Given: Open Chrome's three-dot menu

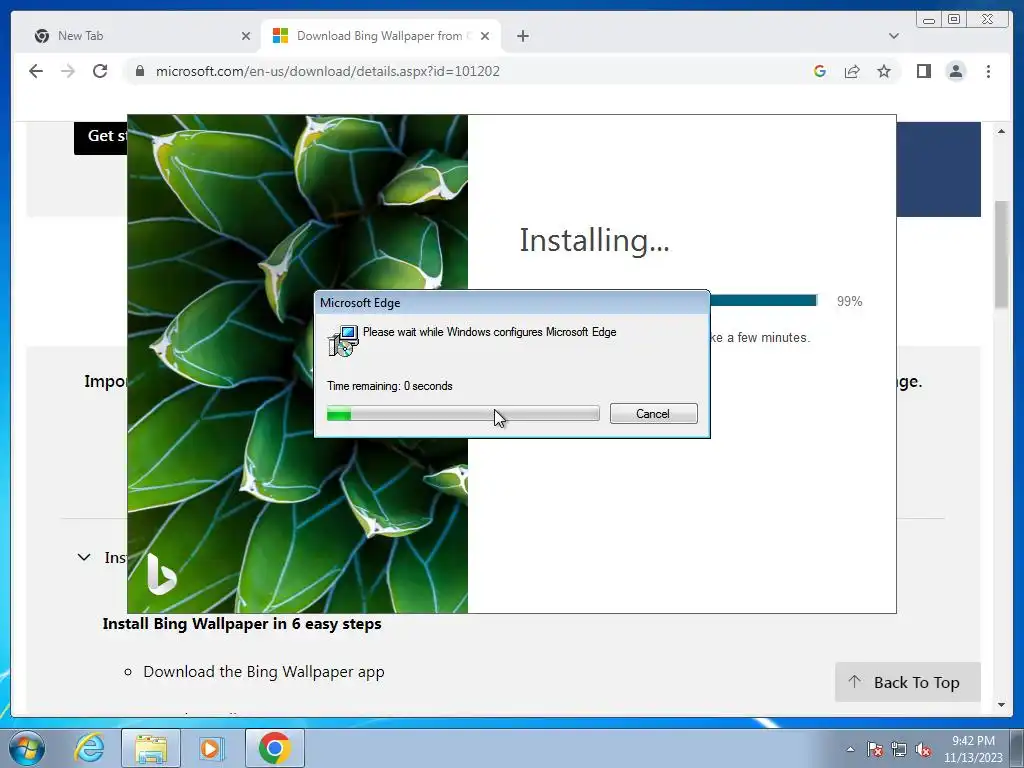Looking at the screenshot, I should point(988,71).
